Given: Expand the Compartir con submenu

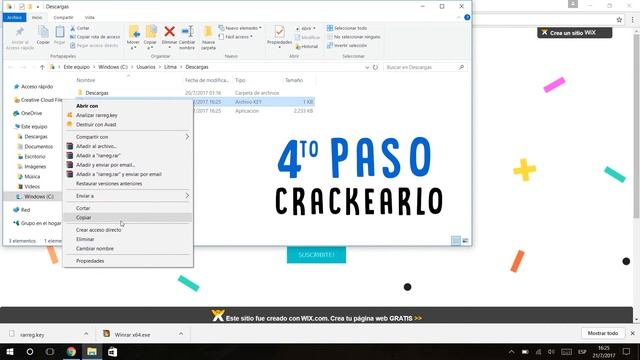Looking at the screenshot, I should click(x=128, y=137).
